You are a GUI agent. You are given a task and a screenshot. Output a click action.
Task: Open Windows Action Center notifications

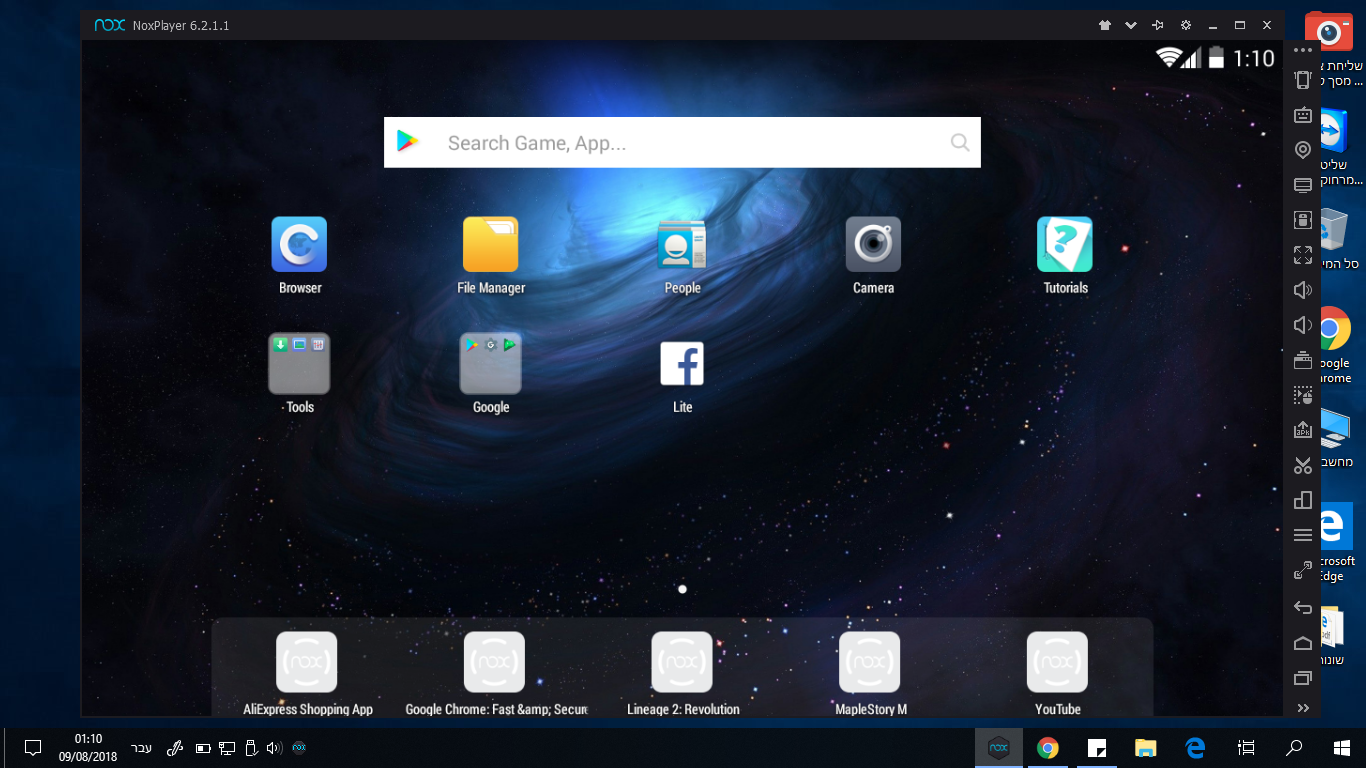(x=32, y=747)
